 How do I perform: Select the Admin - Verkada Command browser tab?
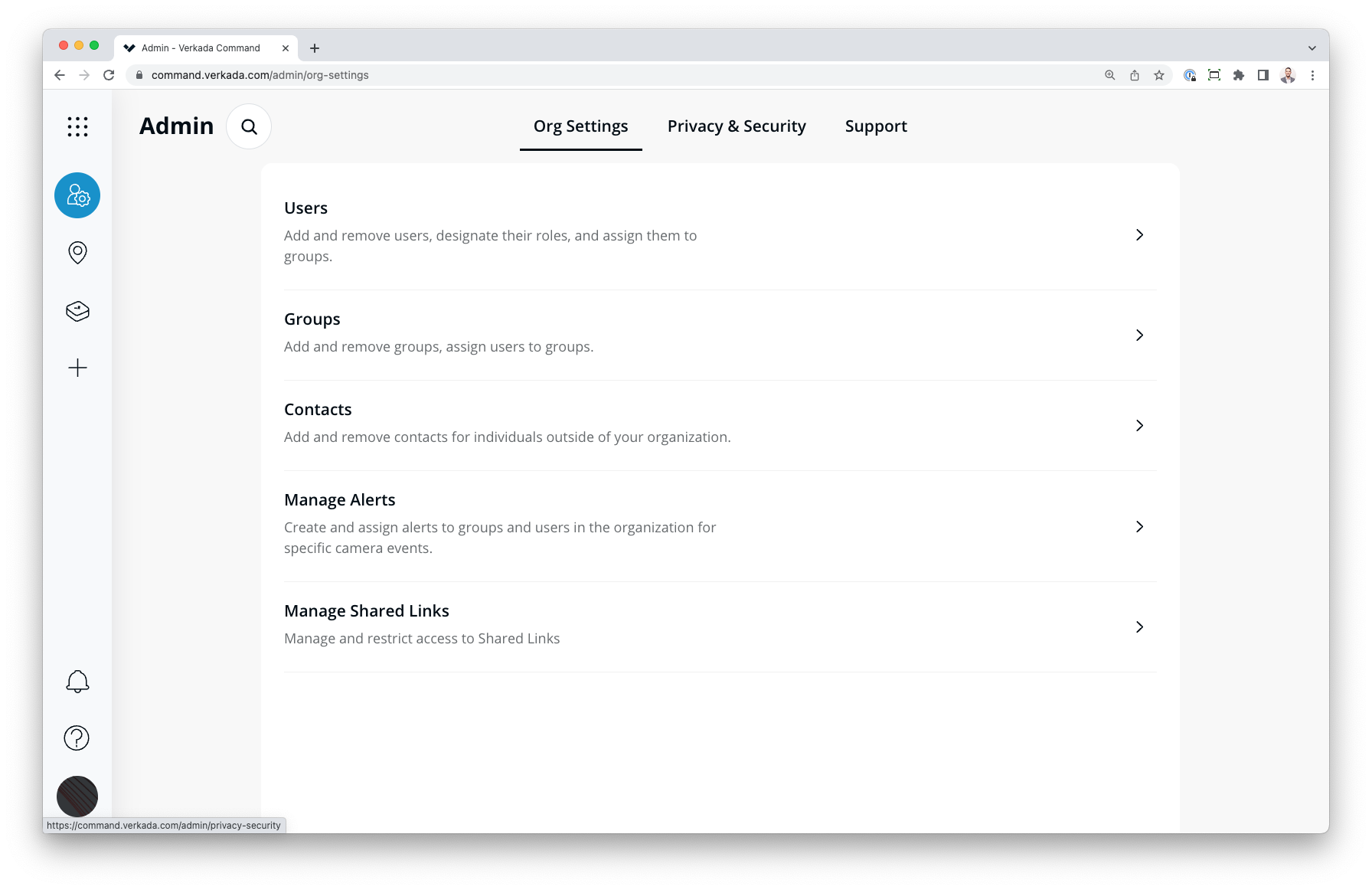(x=206, y=48)
